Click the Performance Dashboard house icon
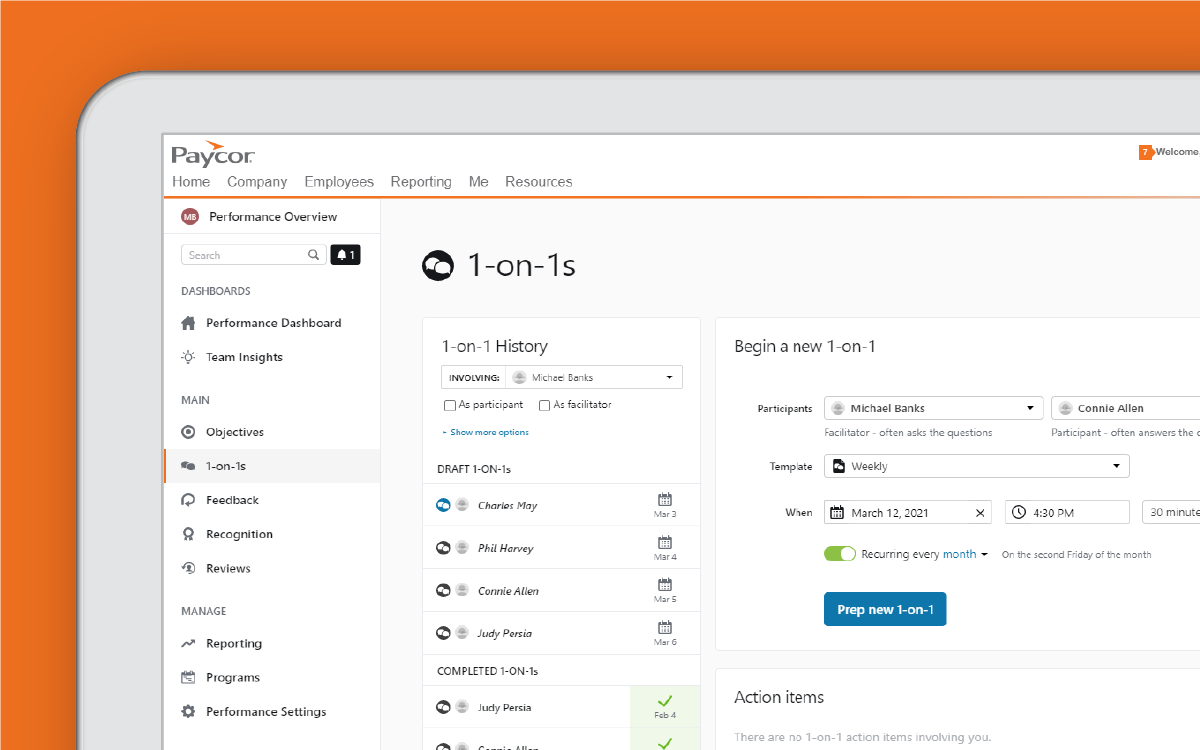 pos(188,323)
